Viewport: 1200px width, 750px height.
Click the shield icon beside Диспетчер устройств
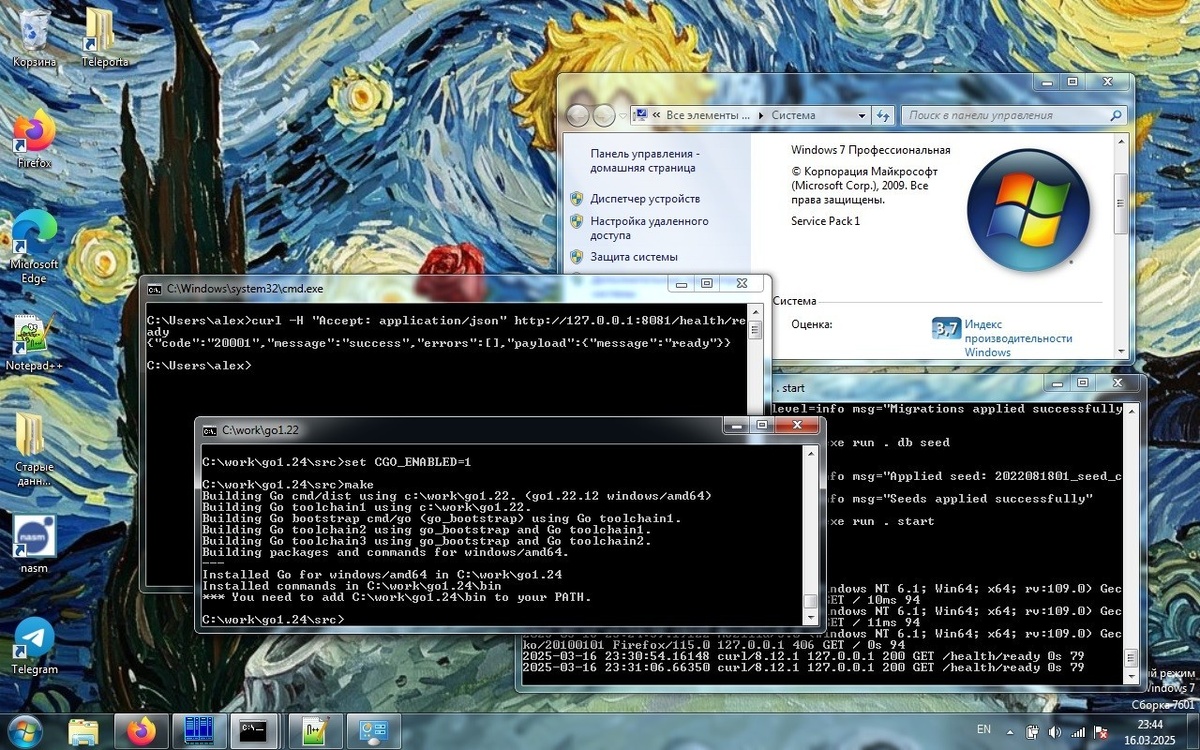(577, 198)
